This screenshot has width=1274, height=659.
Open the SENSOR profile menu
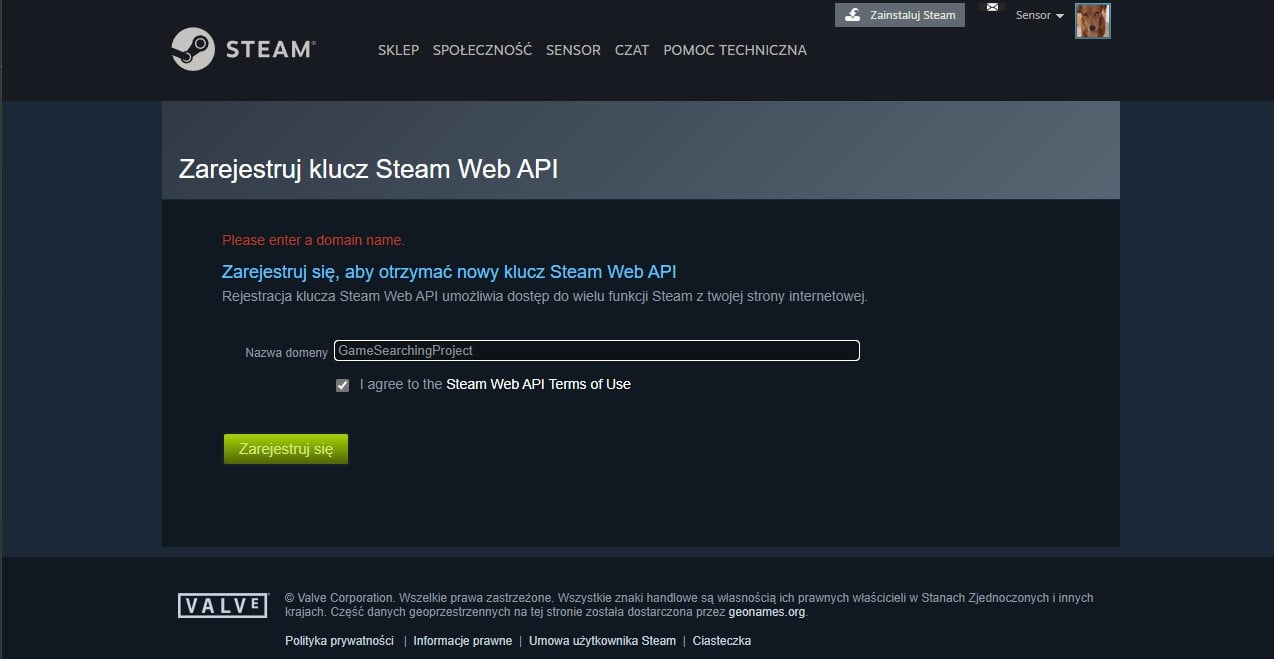point(573,50)
